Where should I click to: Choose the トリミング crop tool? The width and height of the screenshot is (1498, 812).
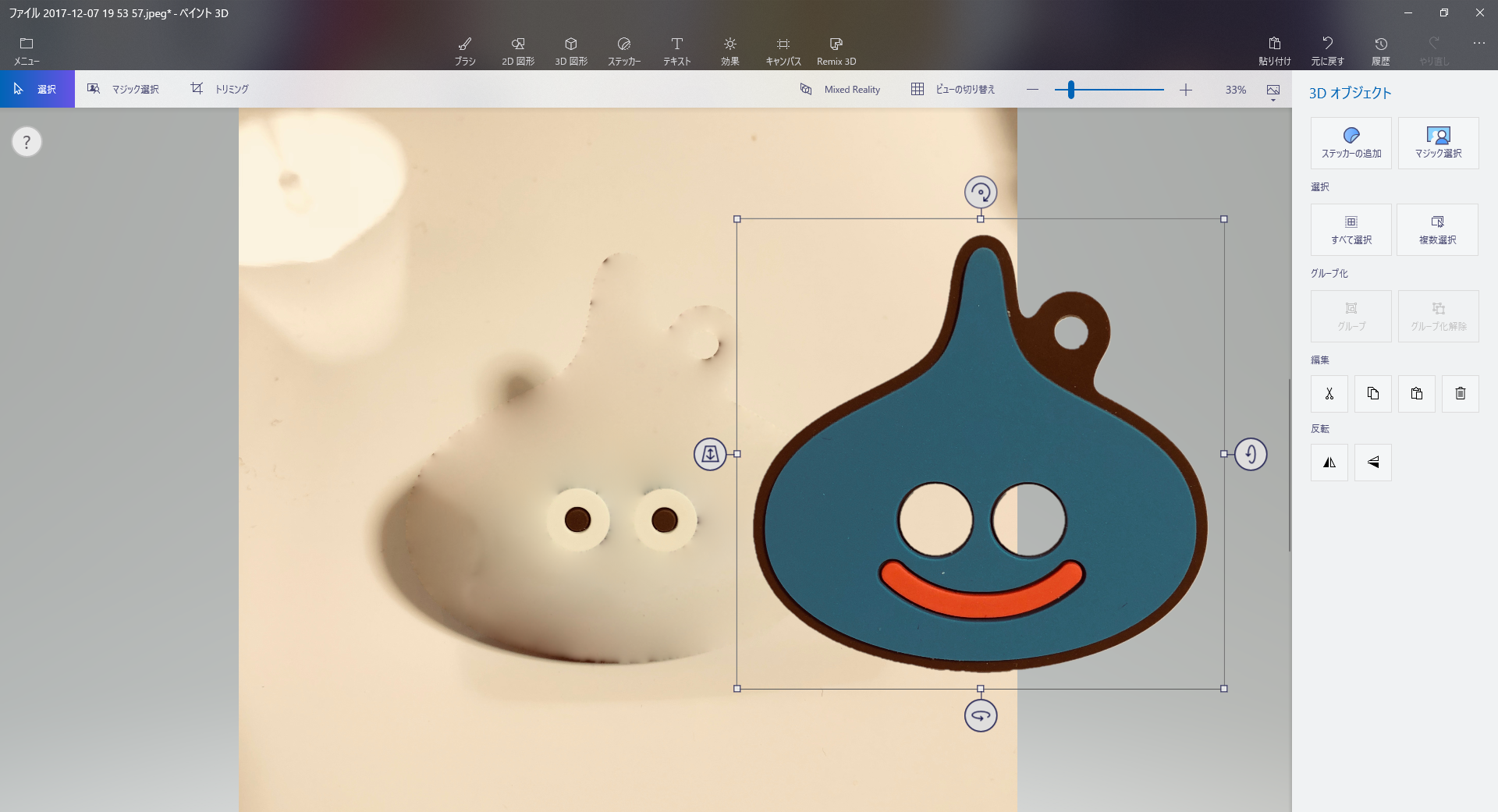tap(220, 89)
